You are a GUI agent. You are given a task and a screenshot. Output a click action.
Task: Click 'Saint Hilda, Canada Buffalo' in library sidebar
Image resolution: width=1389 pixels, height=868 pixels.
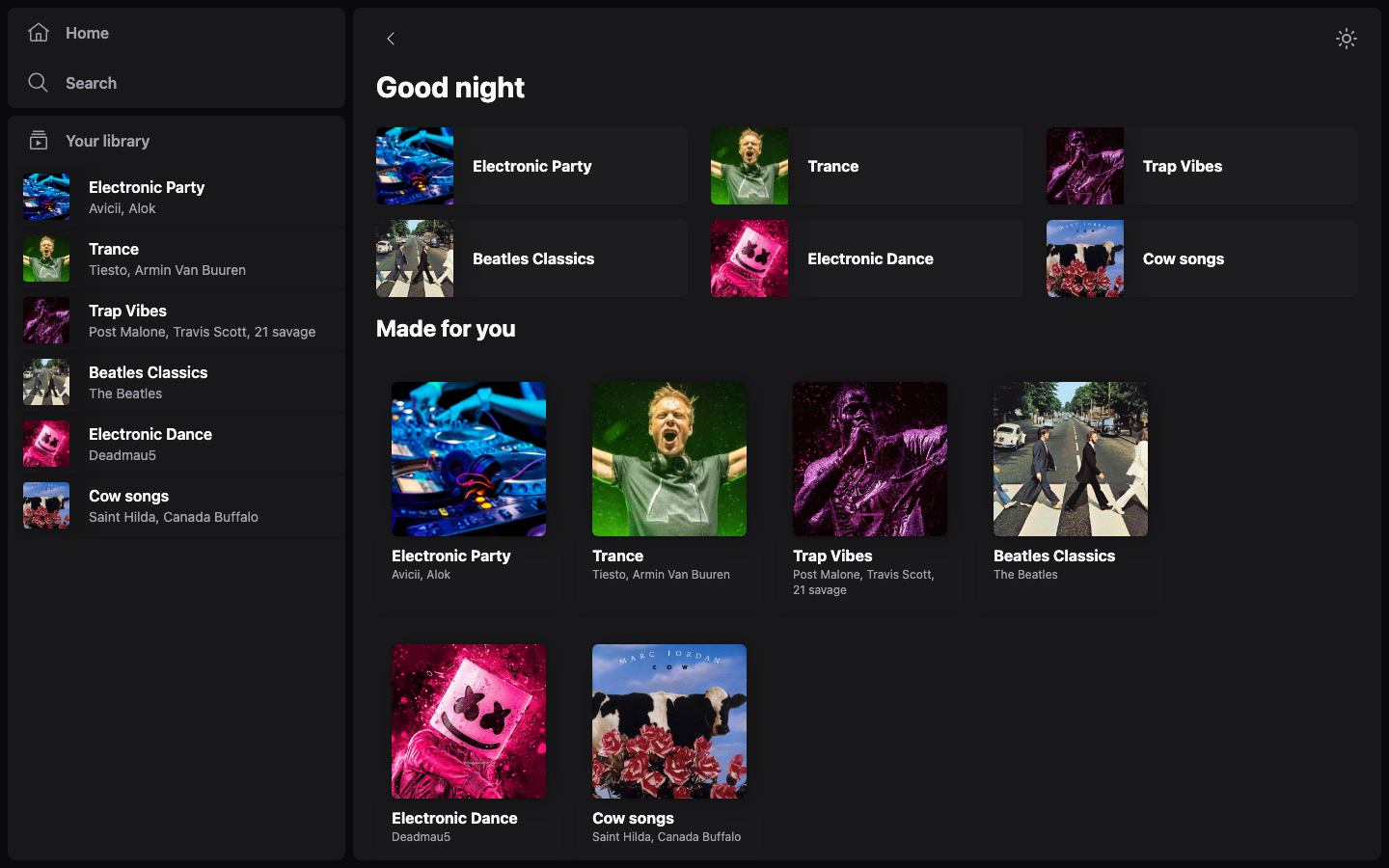tap(174, 517)
